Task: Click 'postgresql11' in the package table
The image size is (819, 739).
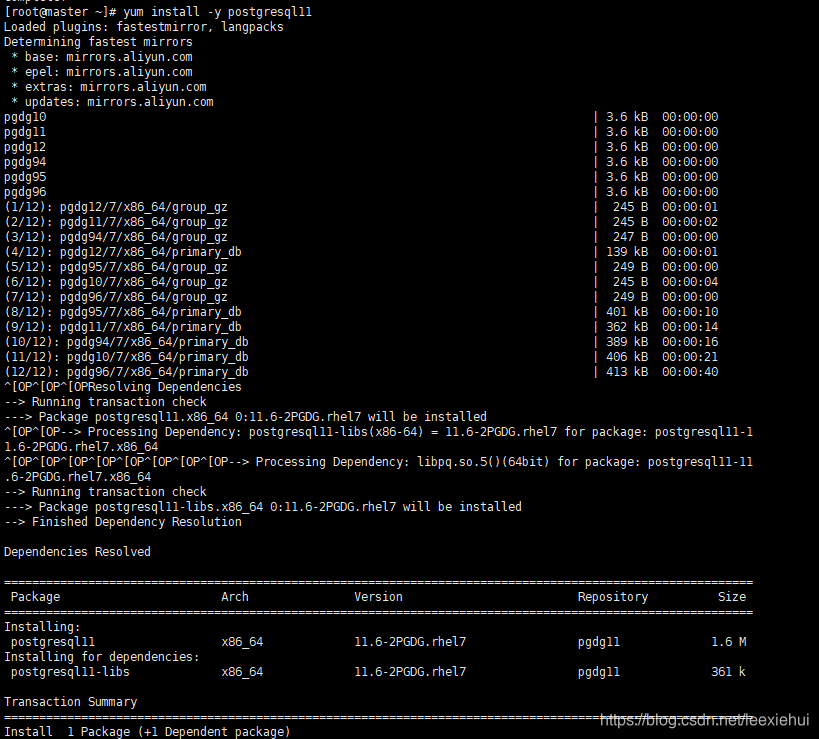Action: [x=53, y=642]
